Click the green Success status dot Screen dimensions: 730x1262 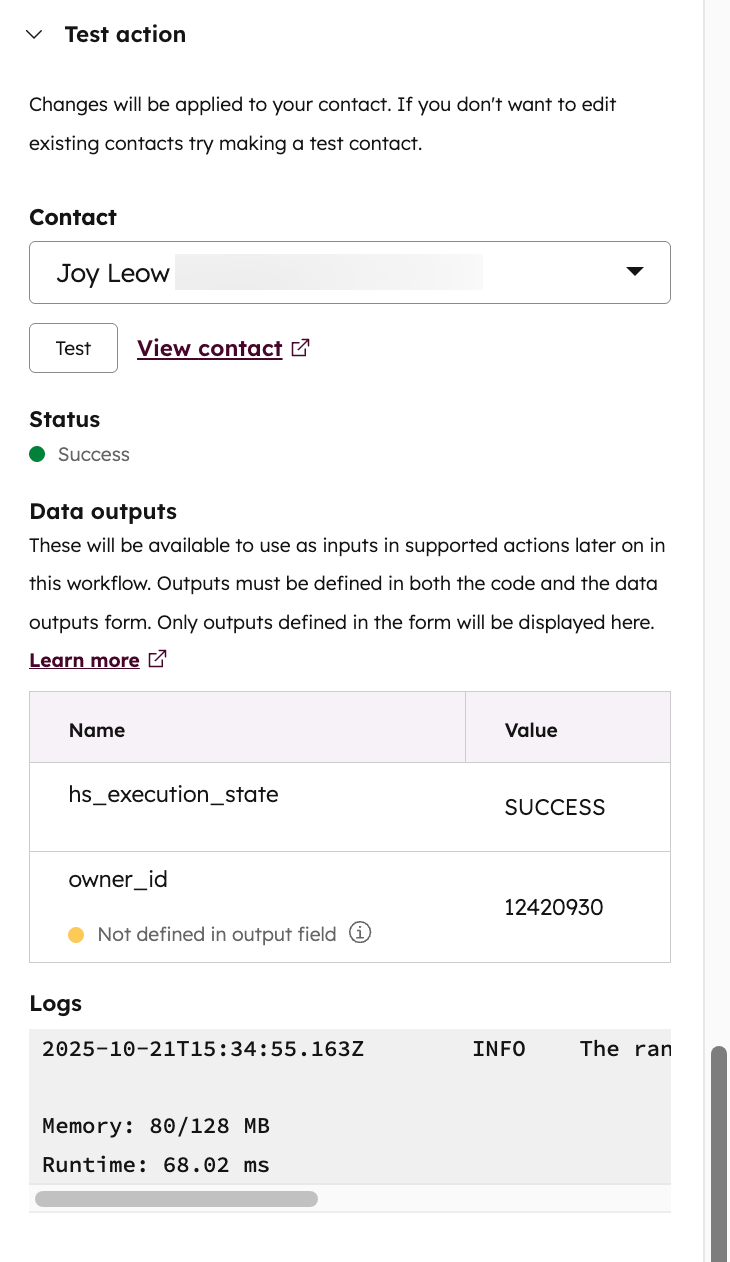(38, 454)
